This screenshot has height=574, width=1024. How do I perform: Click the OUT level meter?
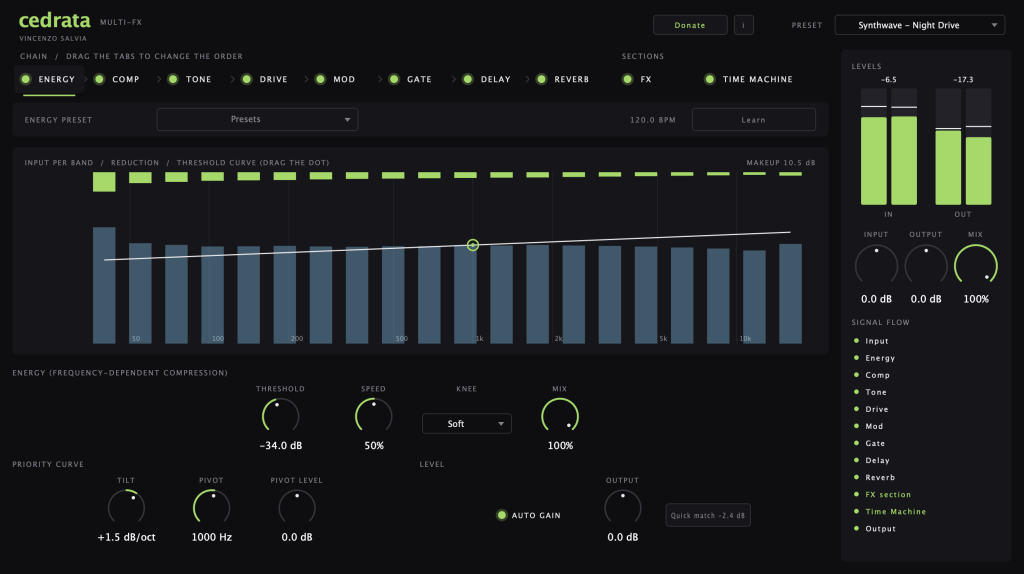click(x=963, y=147)
